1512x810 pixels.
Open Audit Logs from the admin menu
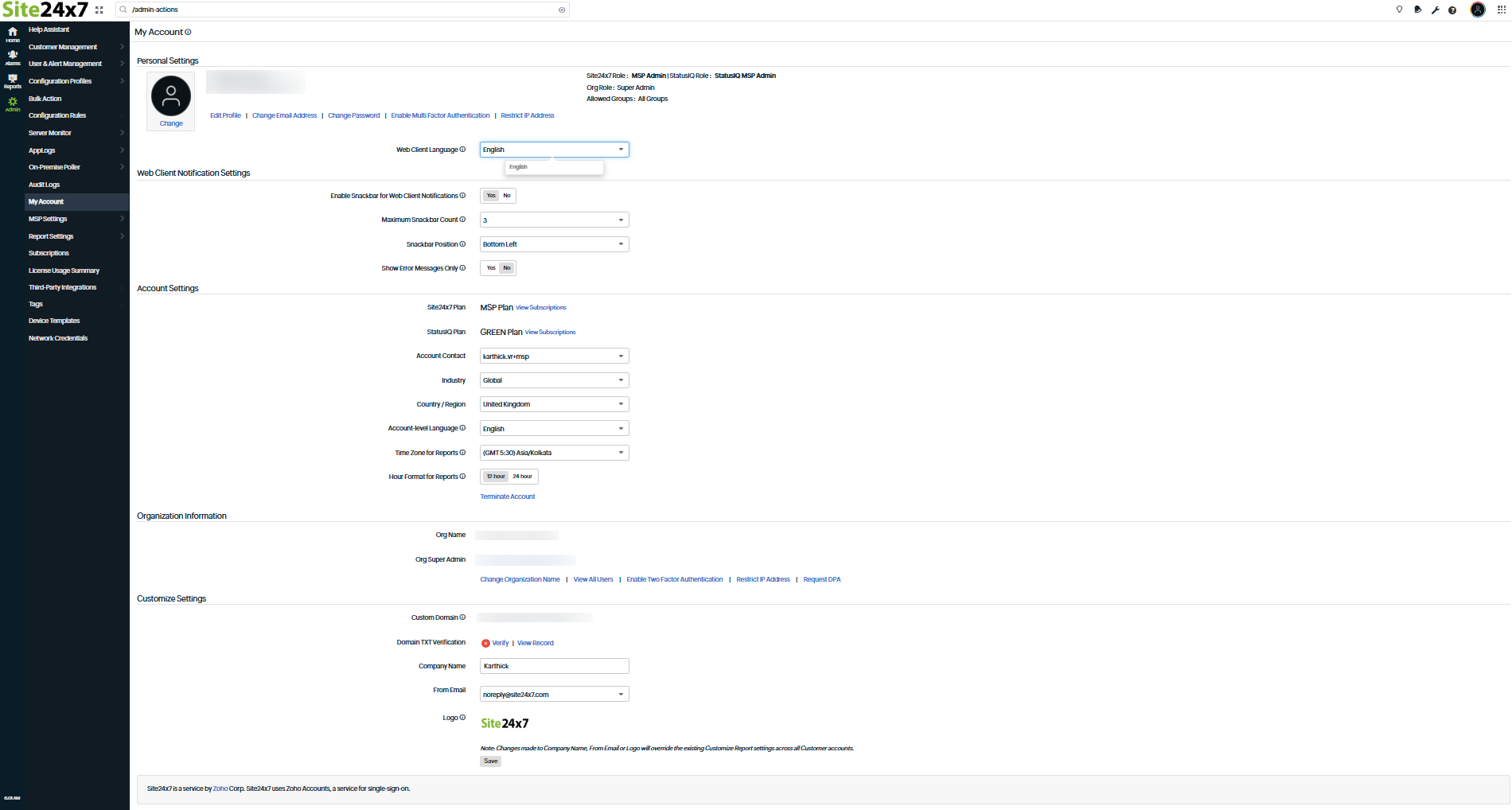point(45,185)
